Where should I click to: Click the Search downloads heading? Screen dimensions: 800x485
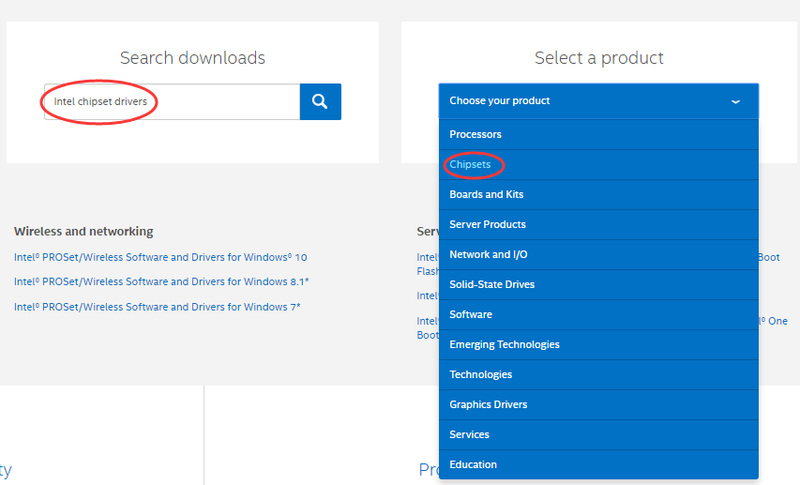pyautogui.click(x=192, y=58)
